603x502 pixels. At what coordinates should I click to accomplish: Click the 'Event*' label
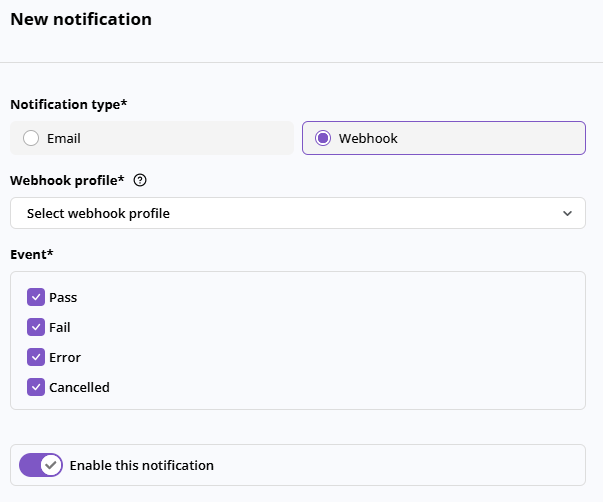[x=32, y=255]
